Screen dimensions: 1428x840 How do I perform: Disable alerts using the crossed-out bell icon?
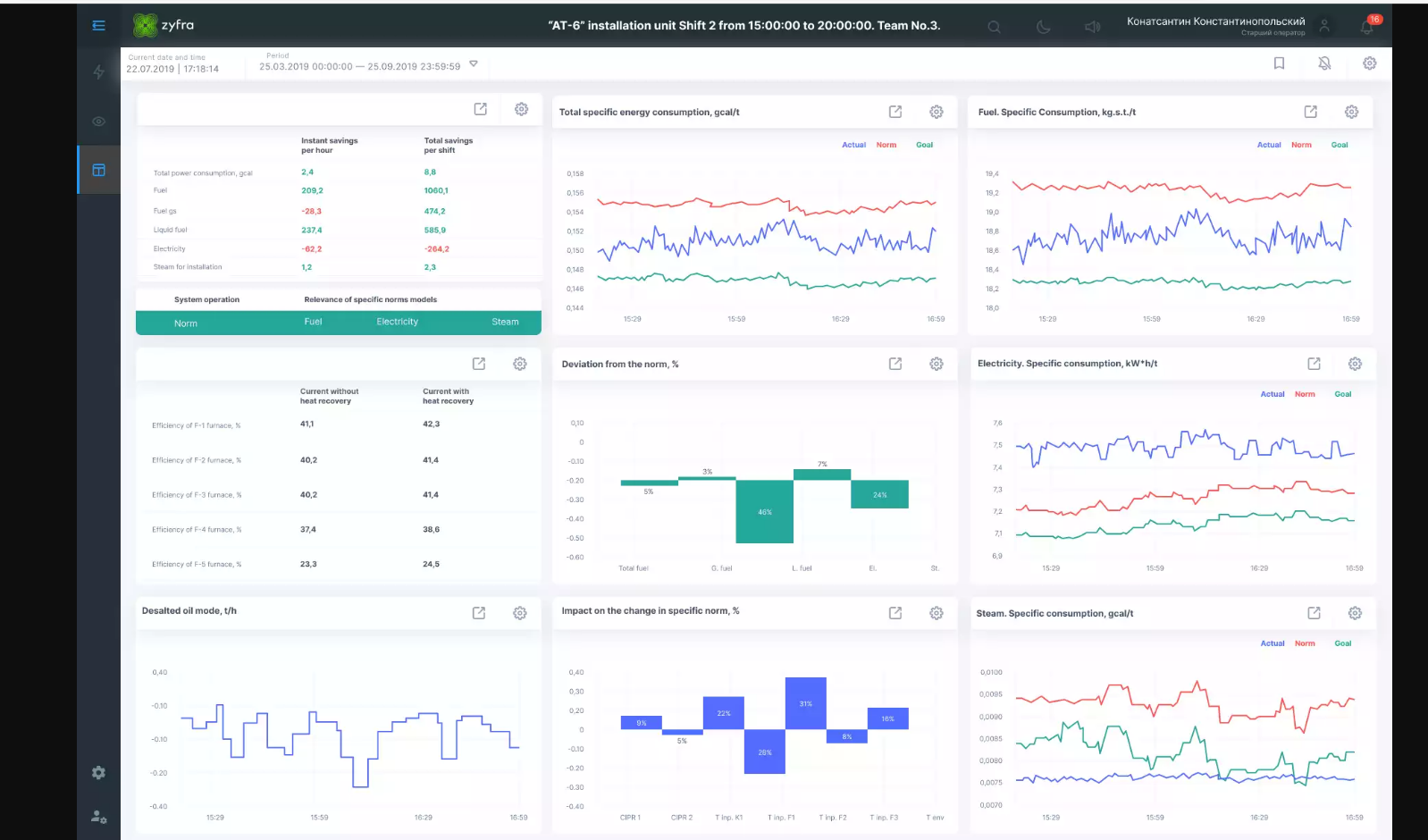(1324, 63)
